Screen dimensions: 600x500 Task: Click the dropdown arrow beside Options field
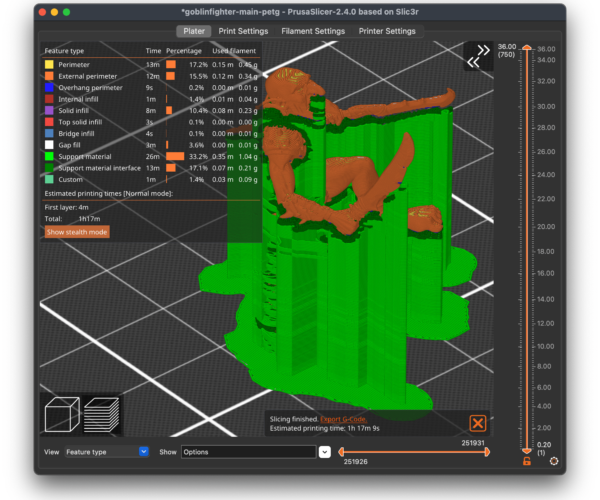click(324, 452)
